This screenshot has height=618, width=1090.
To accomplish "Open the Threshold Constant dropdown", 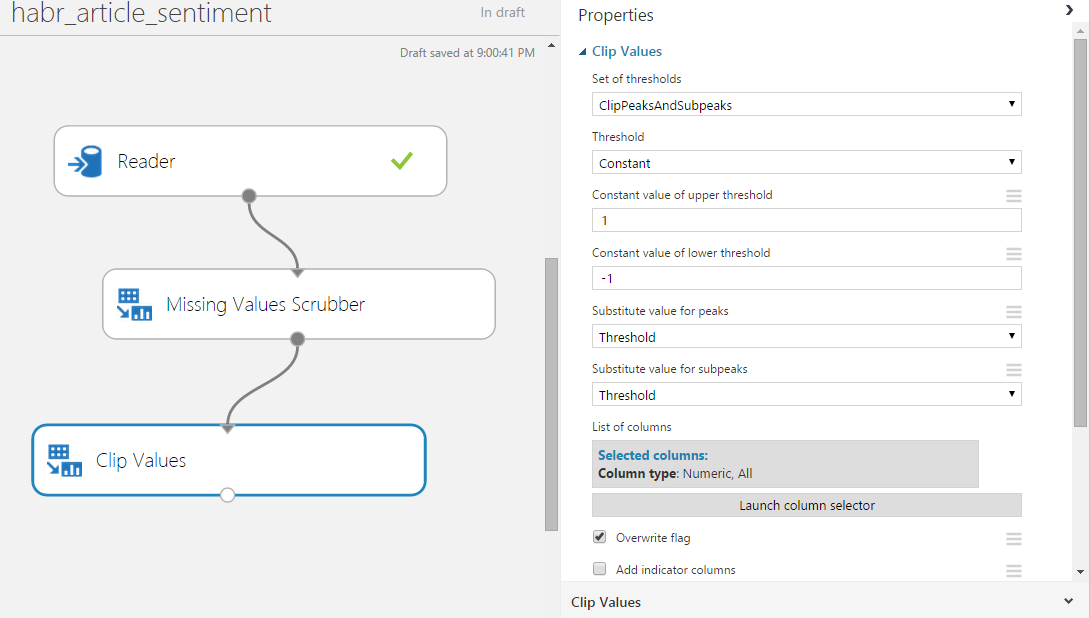I will [x=806, y=163].
